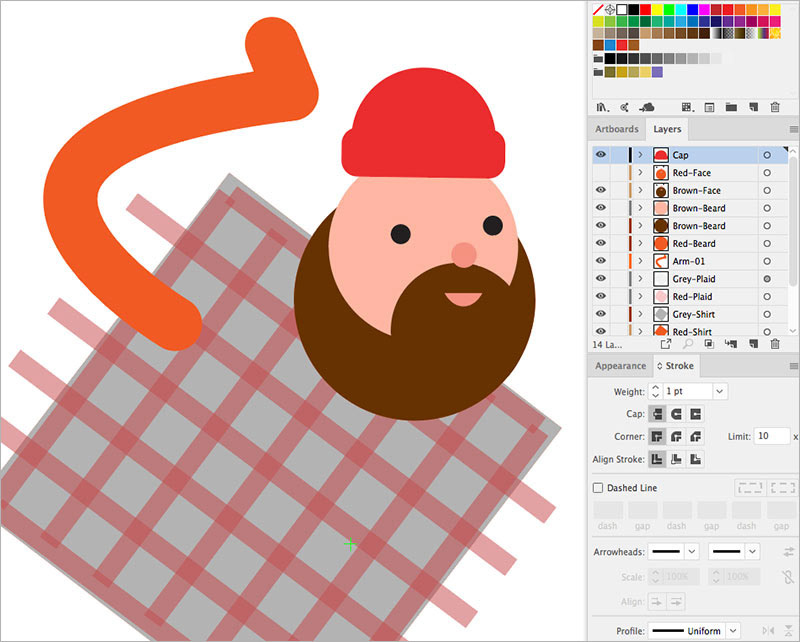Click the stroke Weight stepper arrows
Screen dimensions: 800x642
point(656,391)
